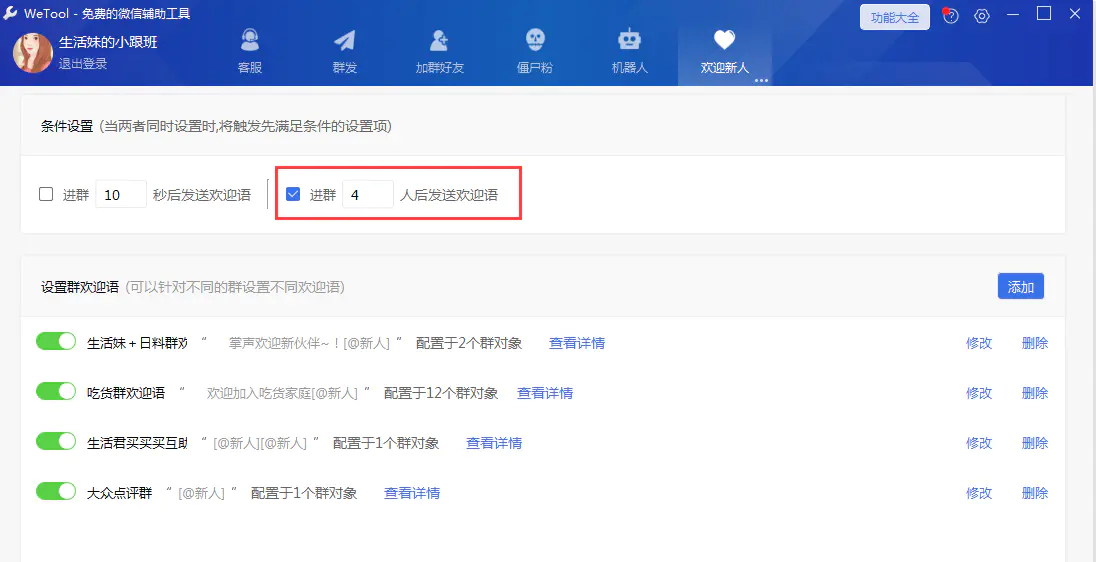Image resolution: width=1096 pixels, height=562 pixels.
Task: Open the 功能大全 button
Action: [894, 17]
